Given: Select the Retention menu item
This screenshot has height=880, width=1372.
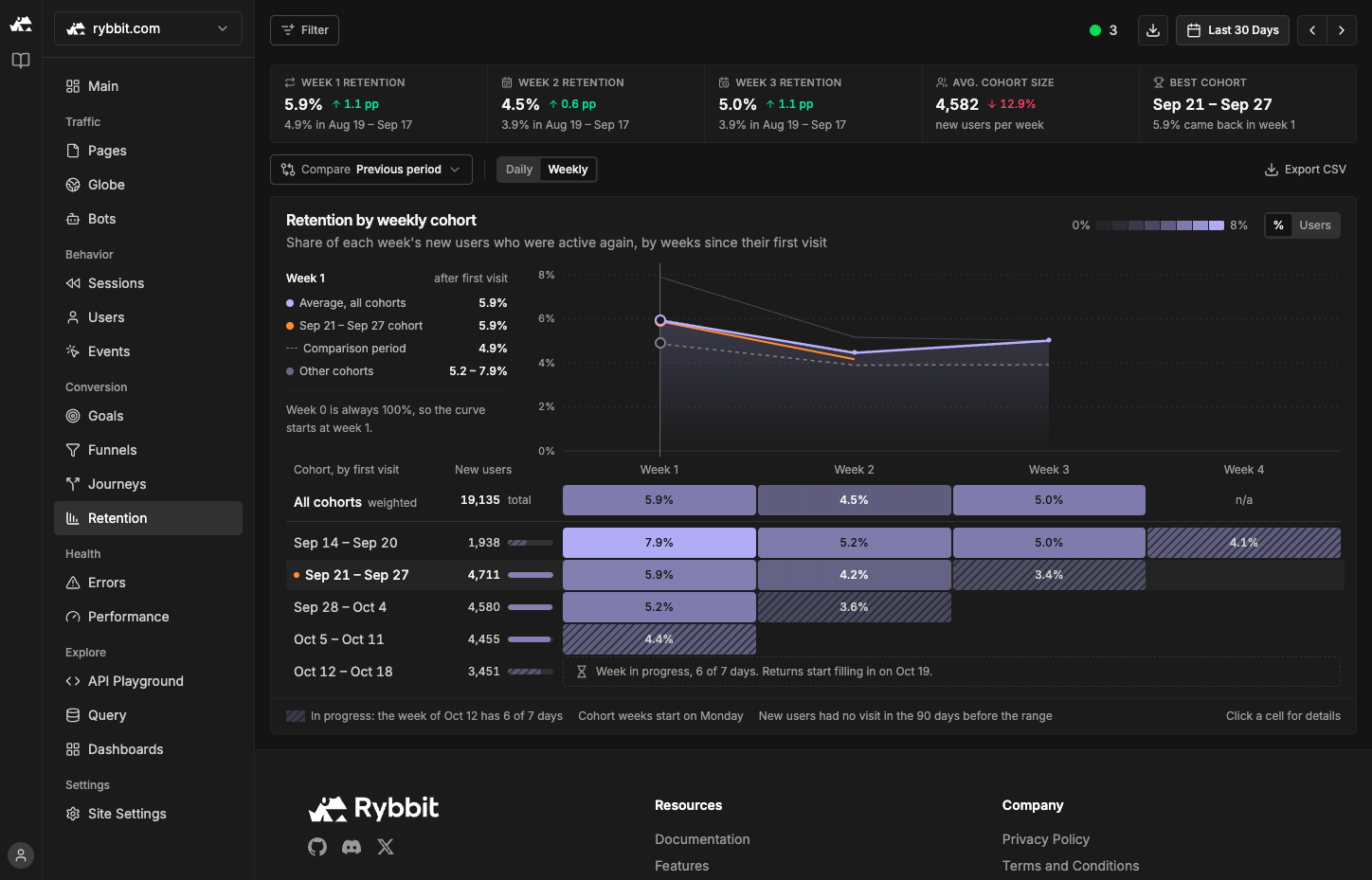Looking at the screenshot, I should (148, 518).
